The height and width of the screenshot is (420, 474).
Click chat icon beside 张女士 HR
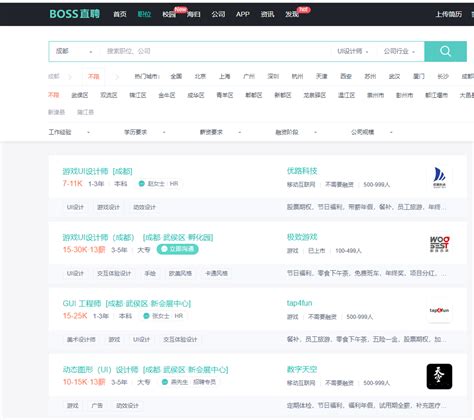click(146, 316)
